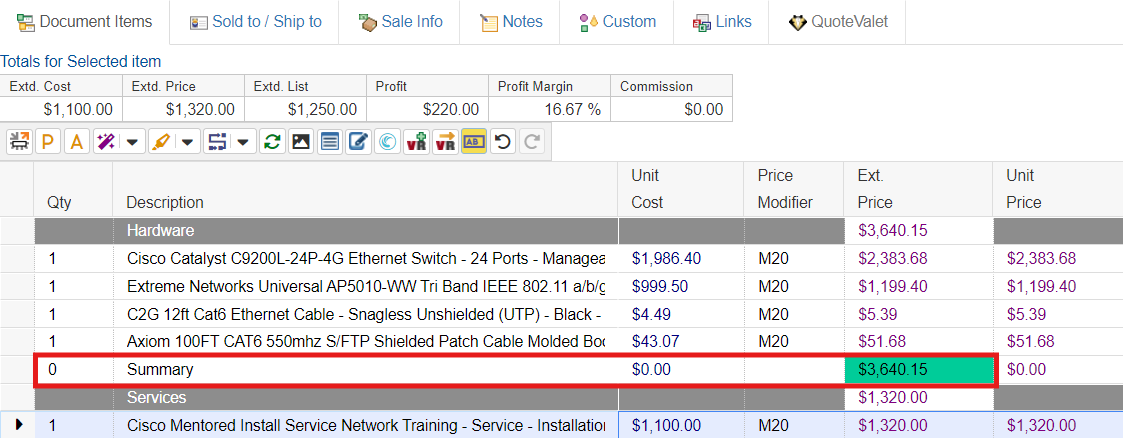Click the Services group header row
This screenshot has width=1123, height=438.
(x=365, y=397)
